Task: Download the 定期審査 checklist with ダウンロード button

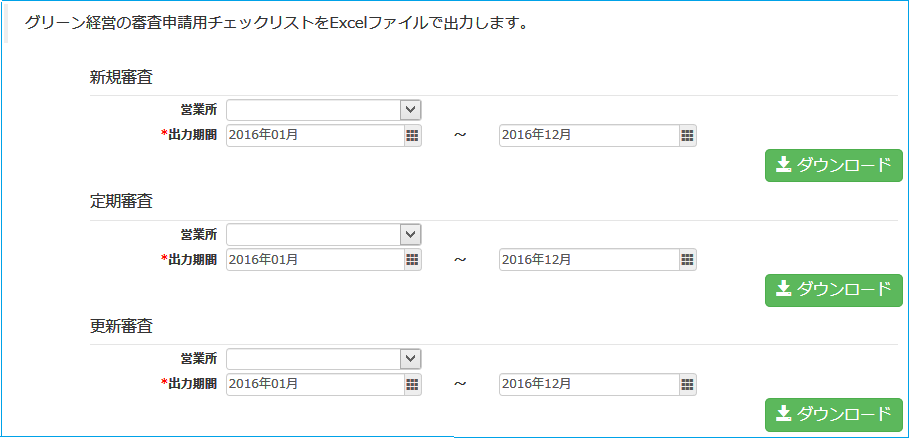Action: tap(834, 290)
